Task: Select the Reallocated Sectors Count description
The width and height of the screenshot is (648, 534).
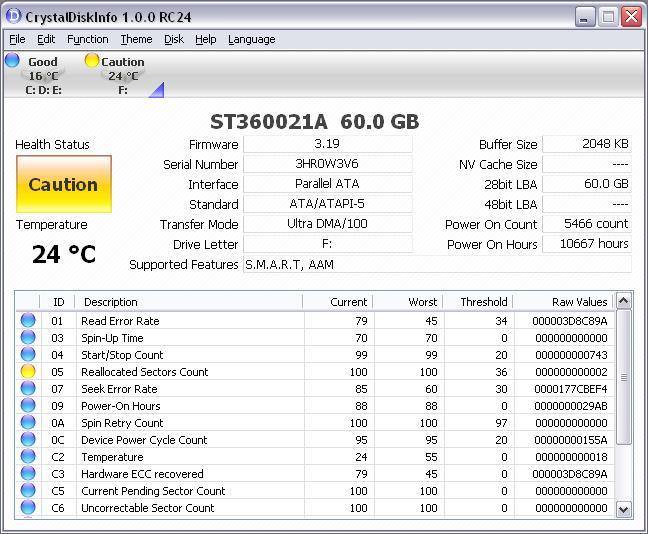Action: 145,372
